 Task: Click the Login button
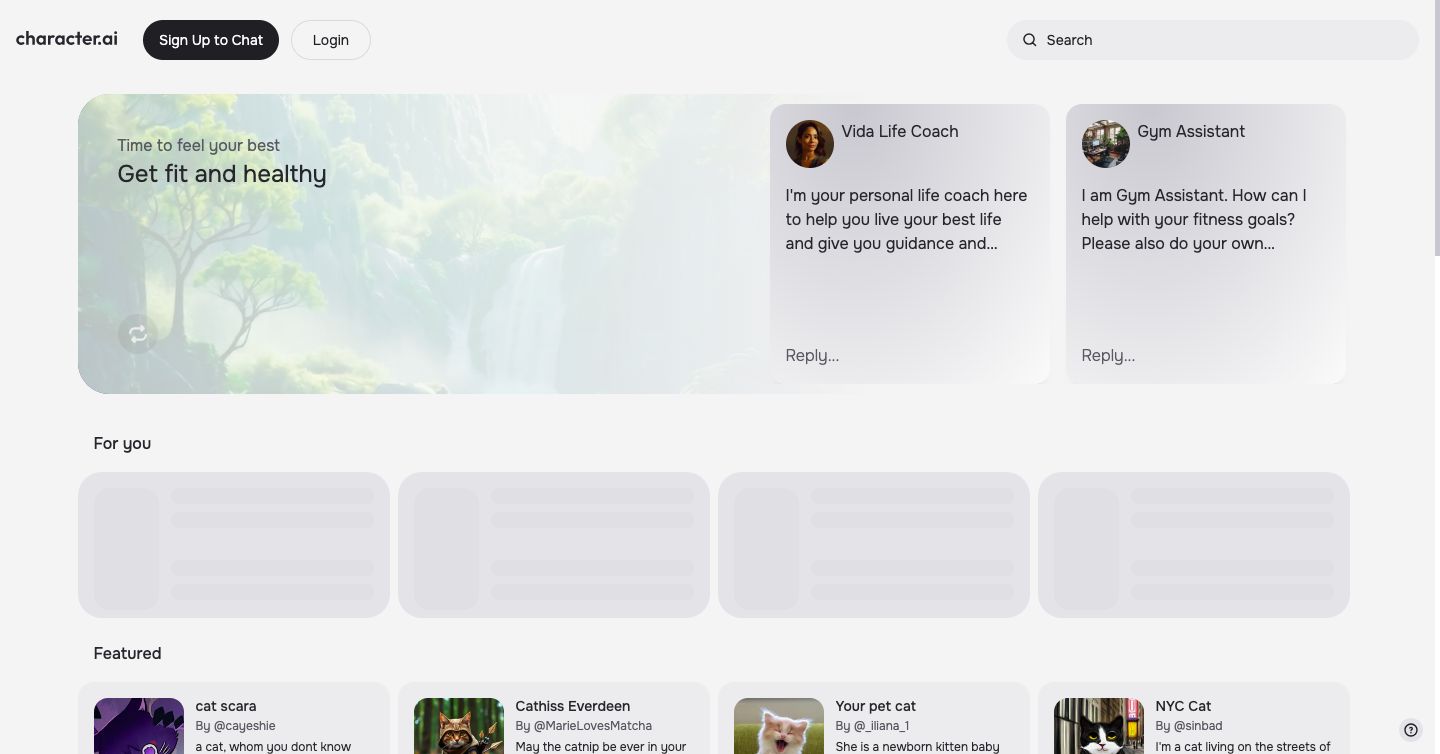point(330,40)
